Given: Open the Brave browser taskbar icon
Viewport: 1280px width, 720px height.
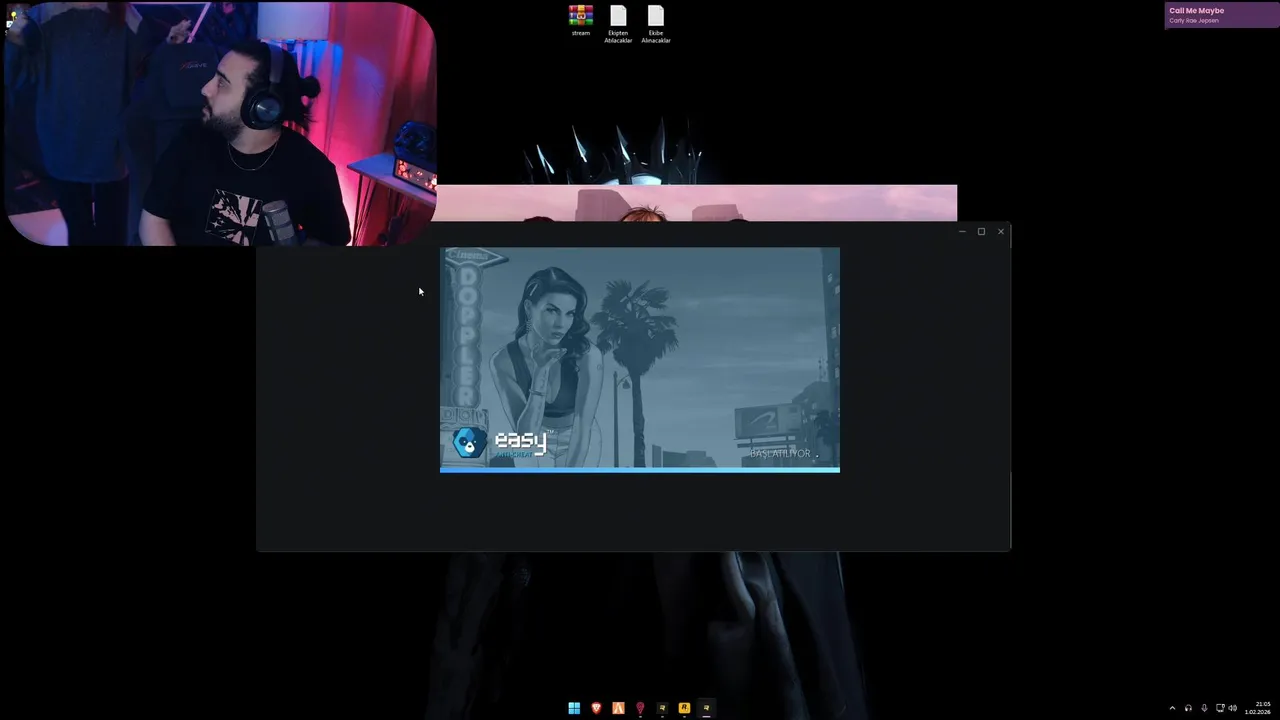Looking at the screenshot, I should (x=596, y=708).
